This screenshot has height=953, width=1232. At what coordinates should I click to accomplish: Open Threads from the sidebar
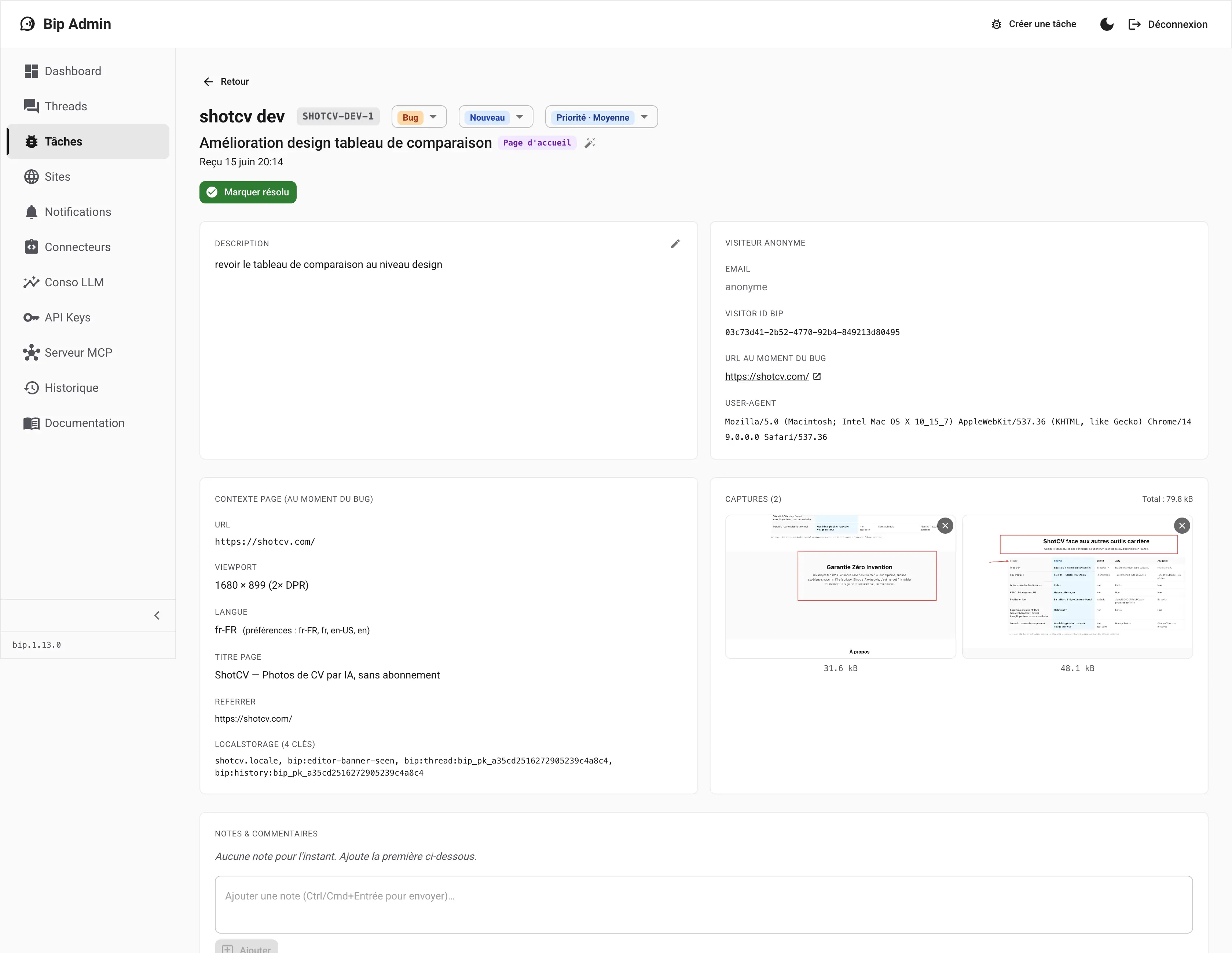(88, 106)
